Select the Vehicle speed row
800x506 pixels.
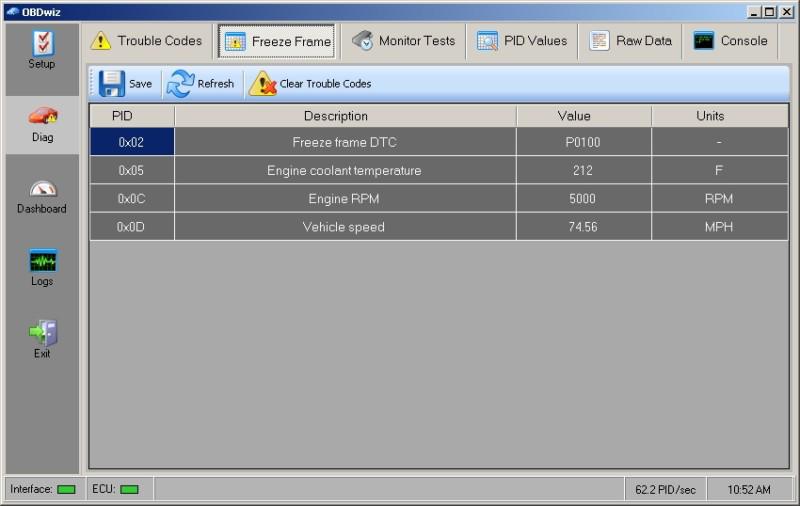click(x=343, y=227)
